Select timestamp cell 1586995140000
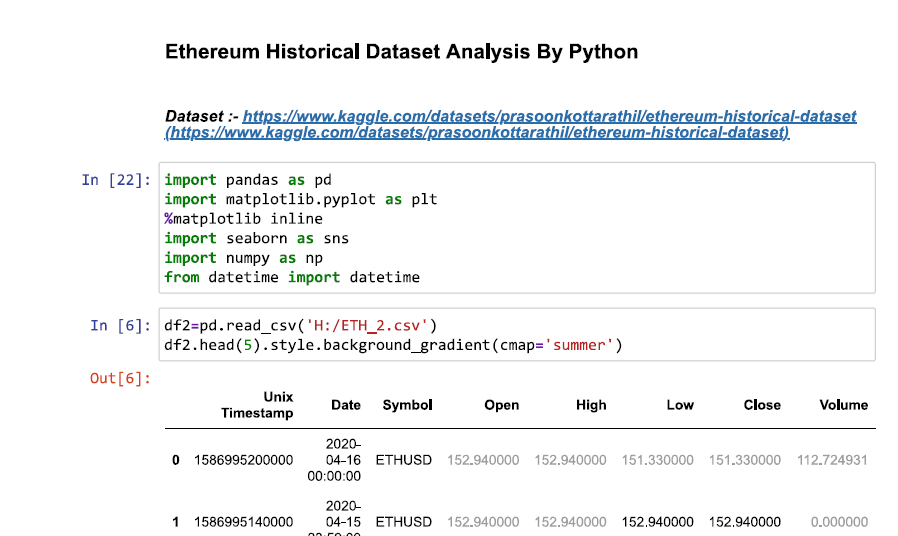This screenshot has width=898, height=536. (x=243, y=522)
